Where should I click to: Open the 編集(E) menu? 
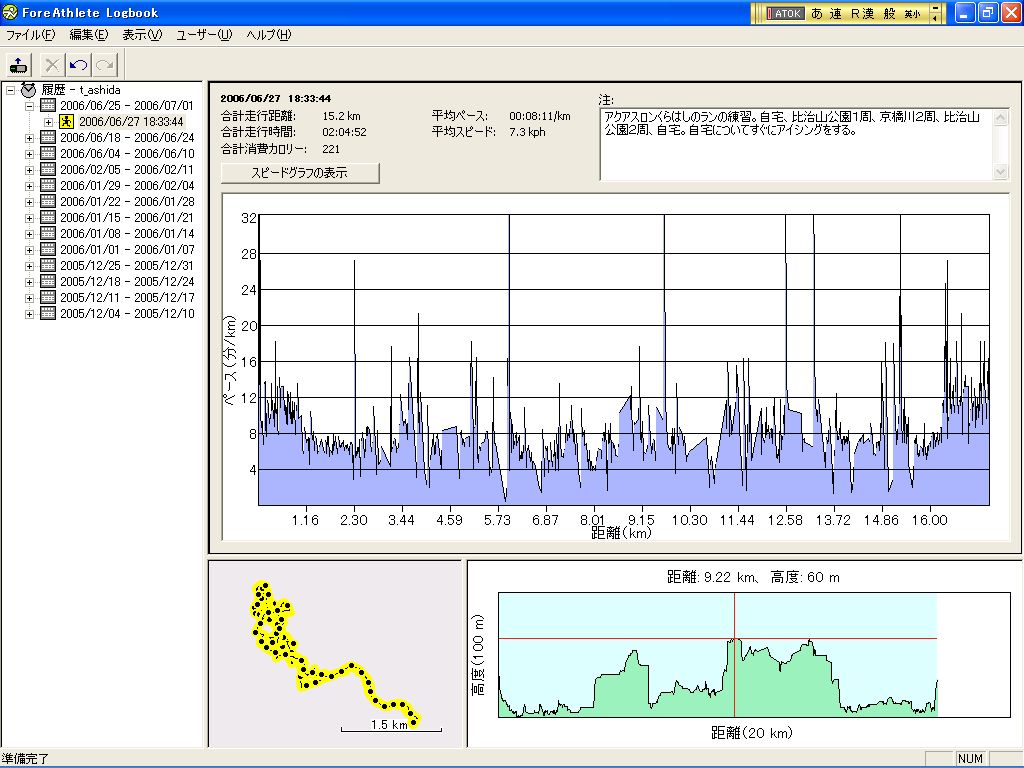coord(89,35)
